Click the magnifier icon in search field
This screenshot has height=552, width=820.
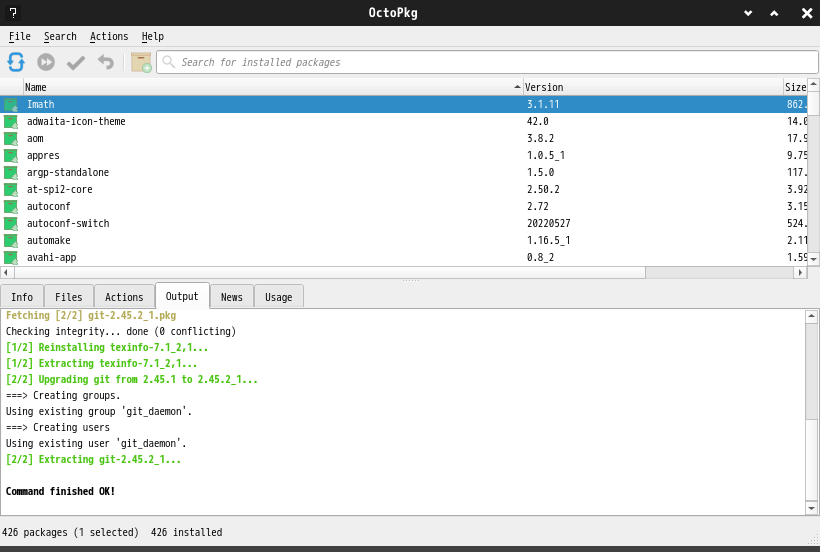pos(168,62)
